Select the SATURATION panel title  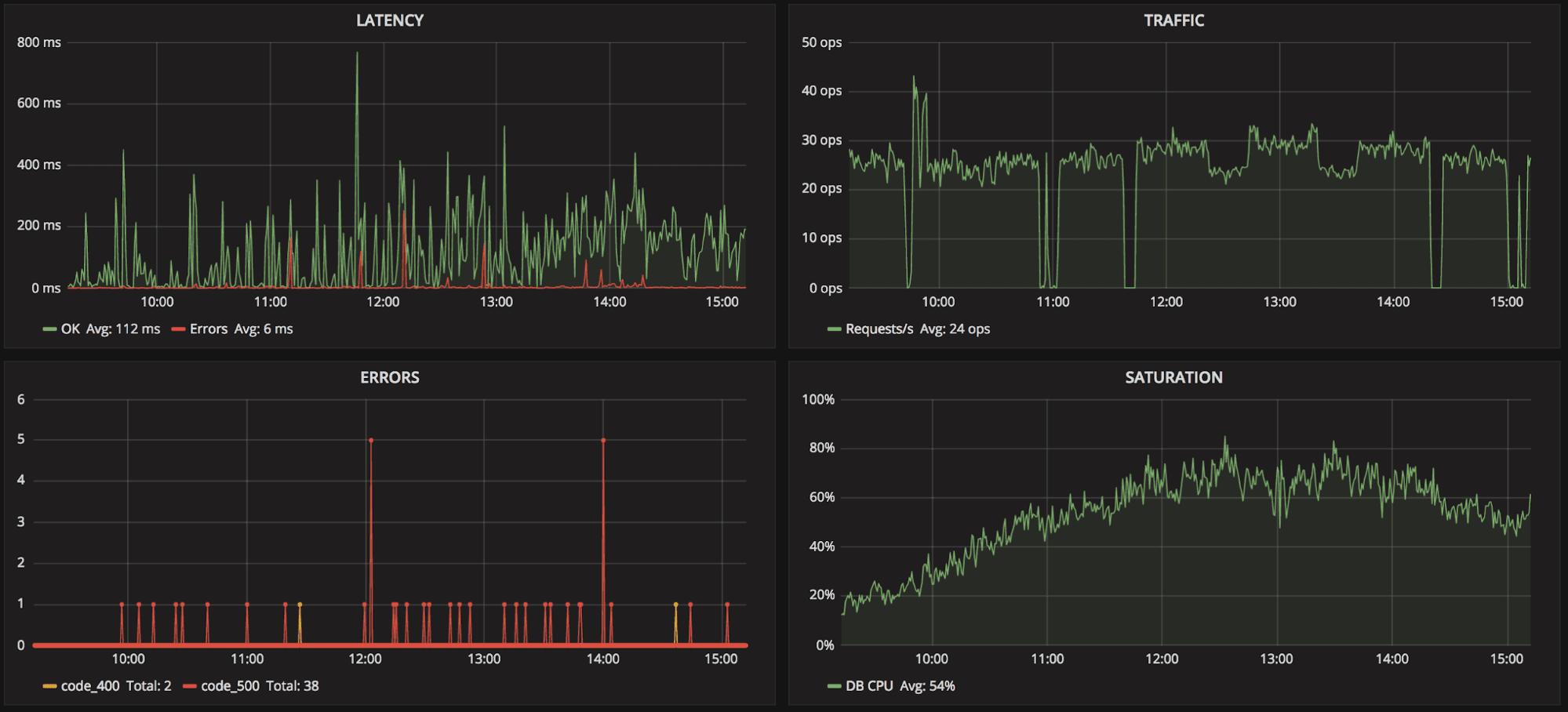click(x=1173, y=377)
